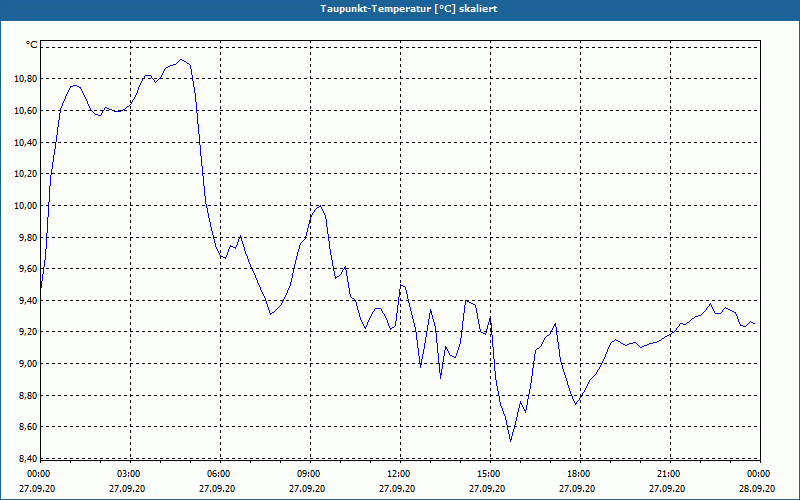This screenshot has width=800, height=500.
Task: Click the 10,40 y-axis value
Action: (x=25, y=142)
